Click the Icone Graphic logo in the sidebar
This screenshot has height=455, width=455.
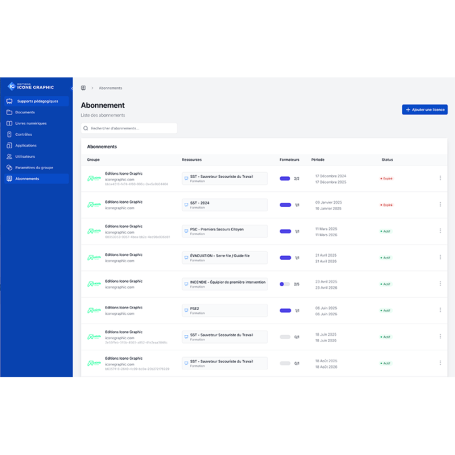click(x=31, y=87)
